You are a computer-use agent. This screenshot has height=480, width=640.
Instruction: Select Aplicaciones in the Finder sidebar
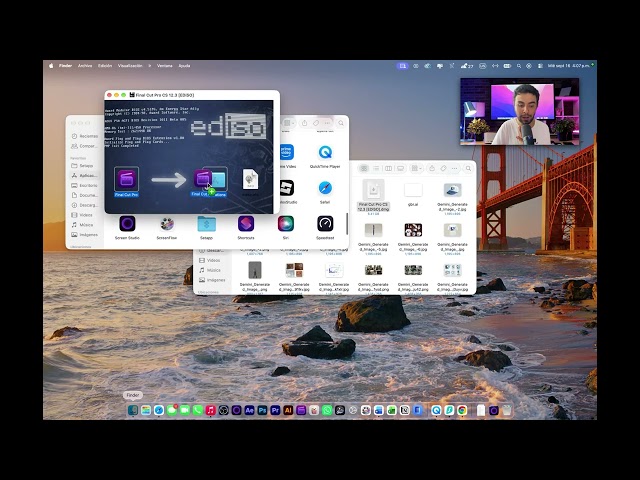pyautogui.click(x=84, y=176)
